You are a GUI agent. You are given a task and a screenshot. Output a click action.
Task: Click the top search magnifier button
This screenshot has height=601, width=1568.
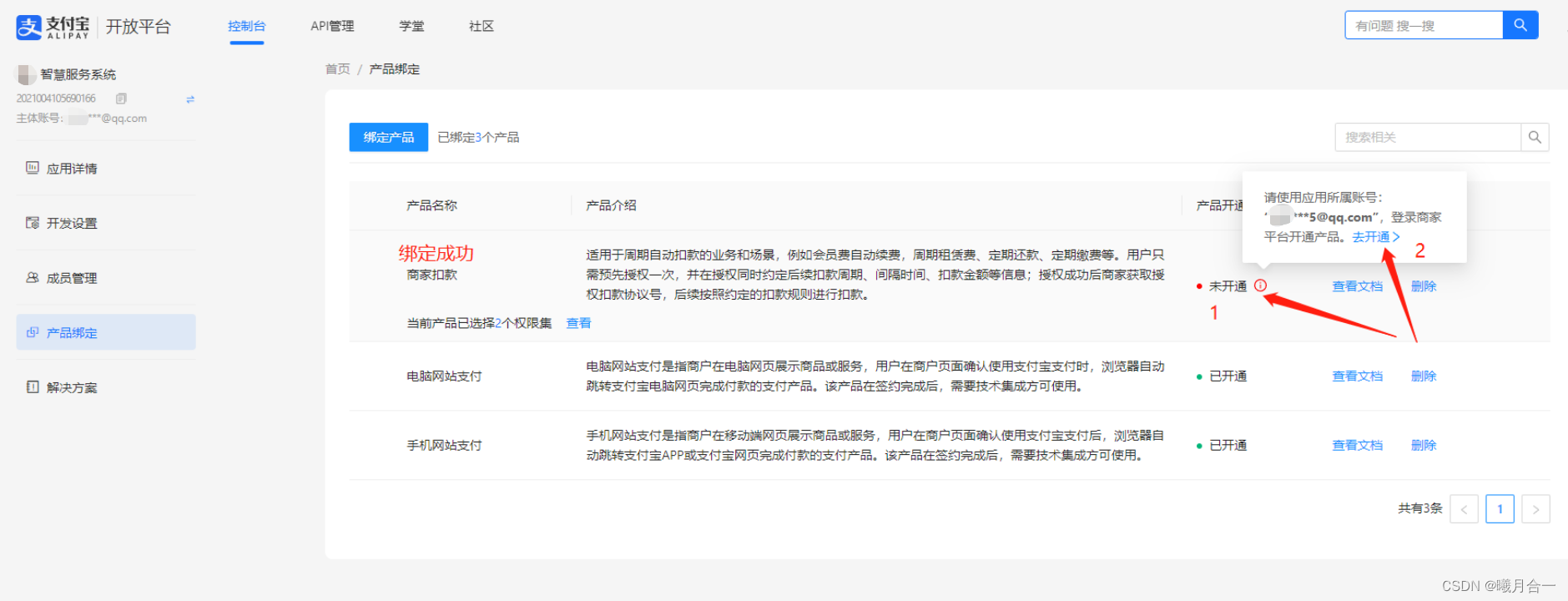tap(1520, 25)
